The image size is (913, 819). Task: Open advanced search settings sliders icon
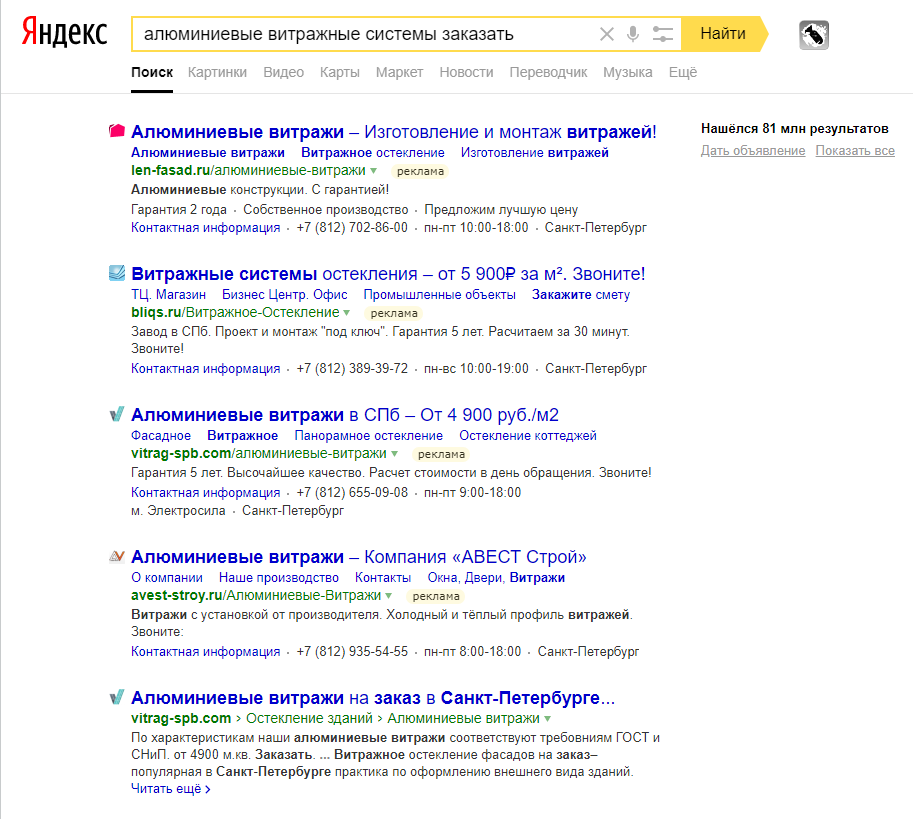(663, 34)
